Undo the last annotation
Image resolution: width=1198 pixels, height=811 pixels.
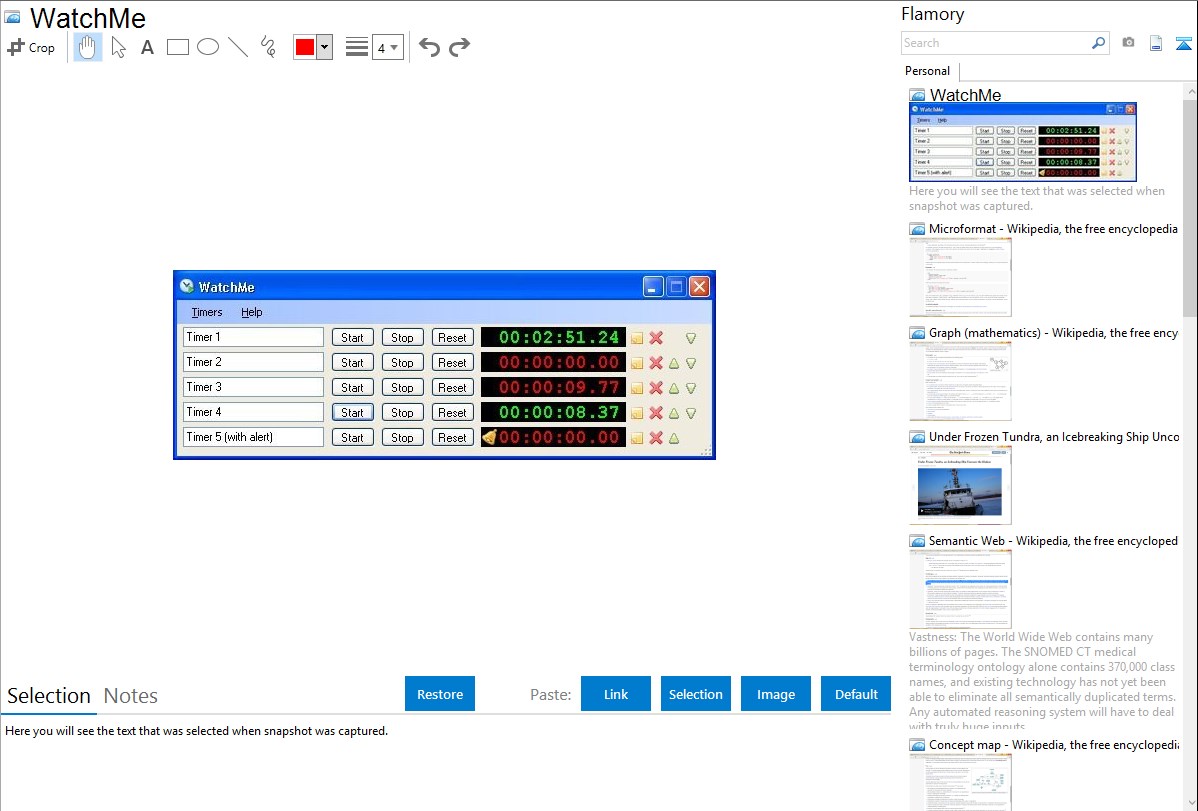point(429,47)
